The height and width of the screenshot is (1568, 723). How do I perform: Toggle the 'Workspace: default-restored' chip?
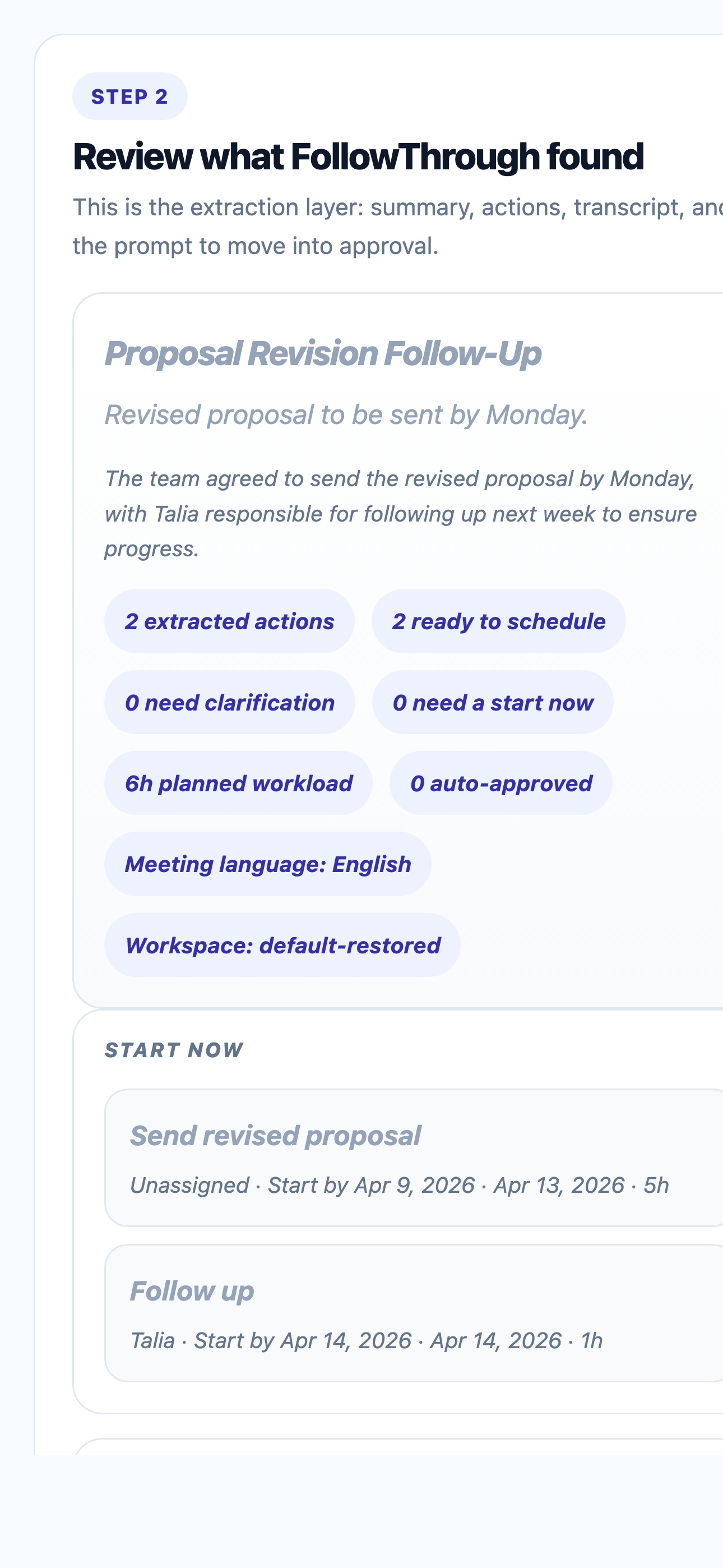[282, 946]
